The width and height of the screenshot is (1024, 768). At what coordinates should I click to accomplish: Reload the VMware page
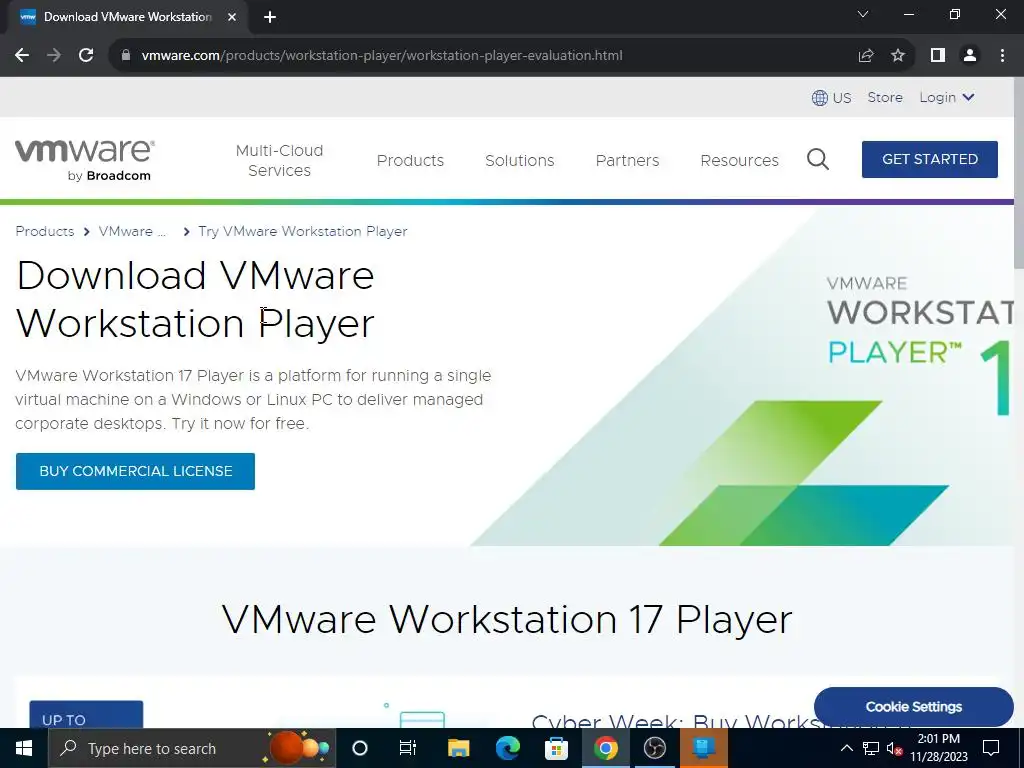coord(86,56)
